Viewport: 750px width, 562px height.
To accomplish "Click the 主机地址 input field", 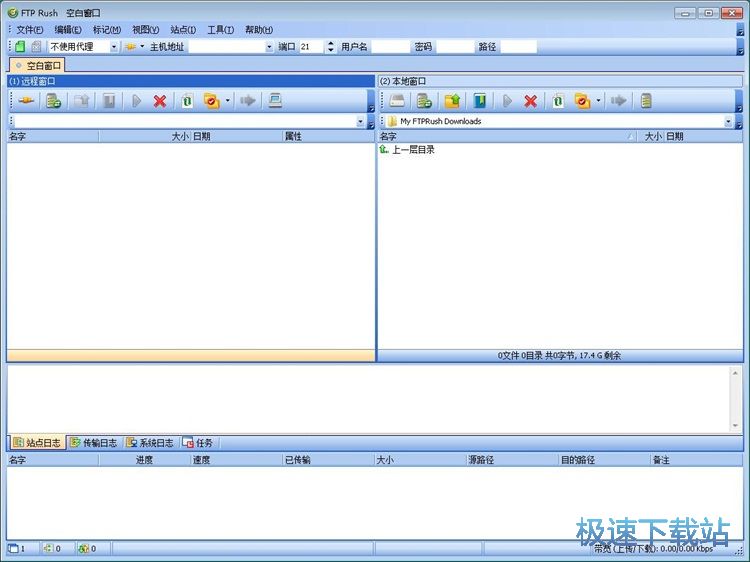I will tap(227, 47).
